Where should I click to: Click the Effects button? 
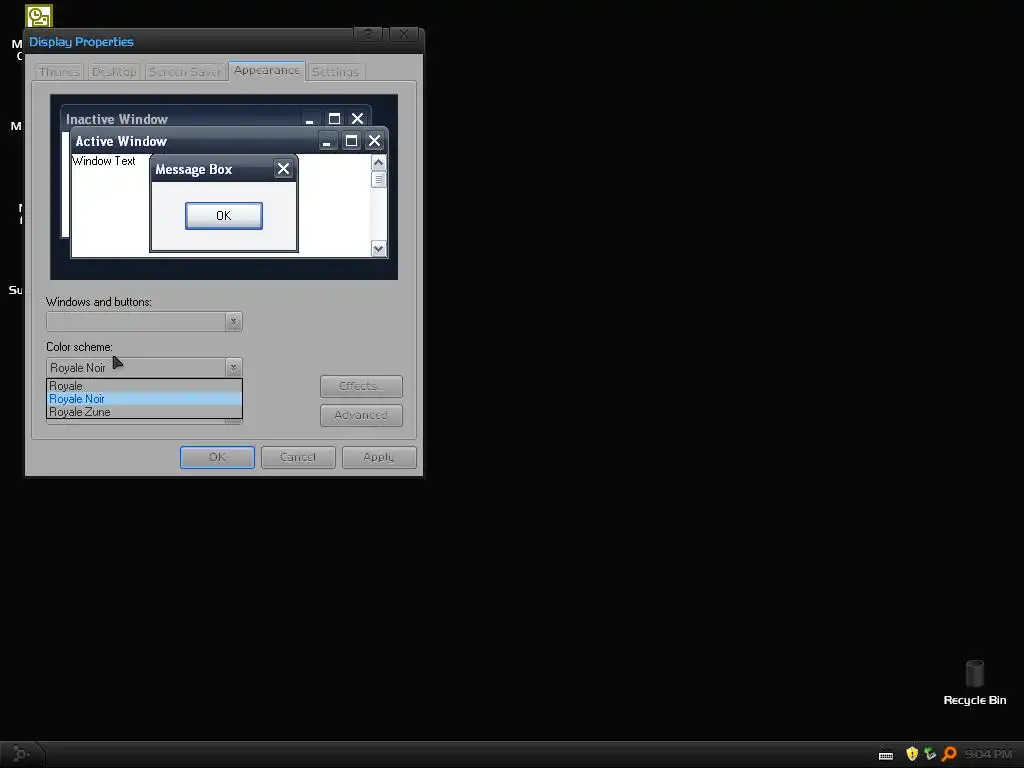(361, 386)
